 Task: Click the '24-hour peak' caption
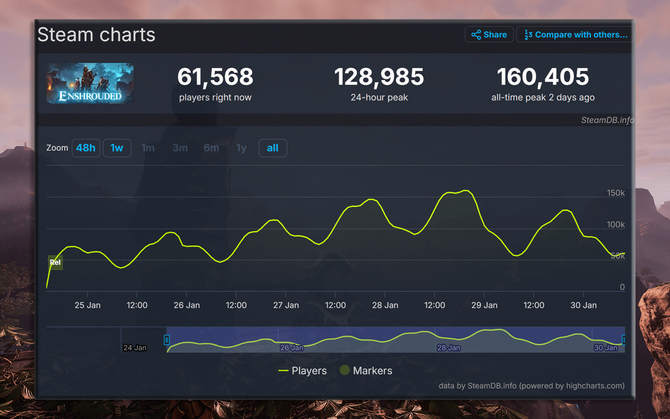click(x=379, y=98)
